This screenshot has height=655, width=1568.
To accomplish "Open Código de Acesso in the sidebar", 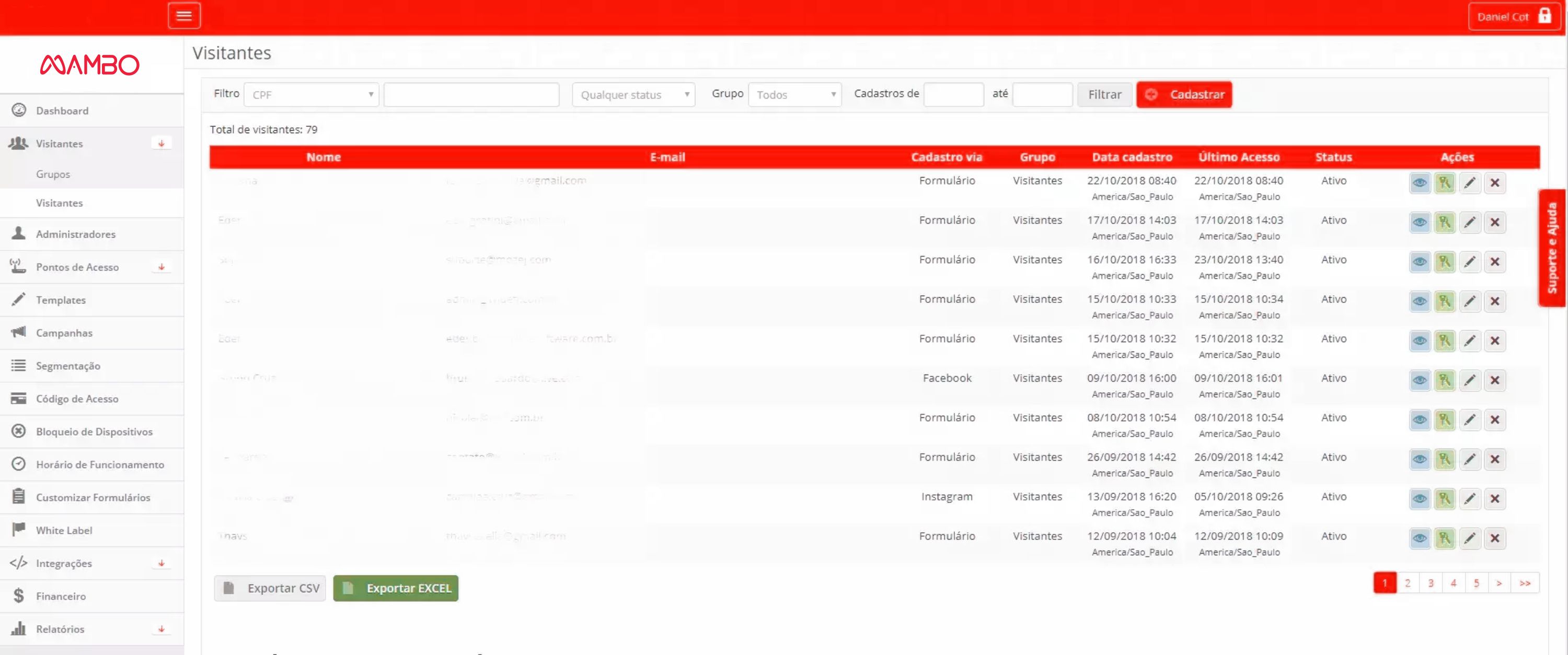I will point(91,399).
